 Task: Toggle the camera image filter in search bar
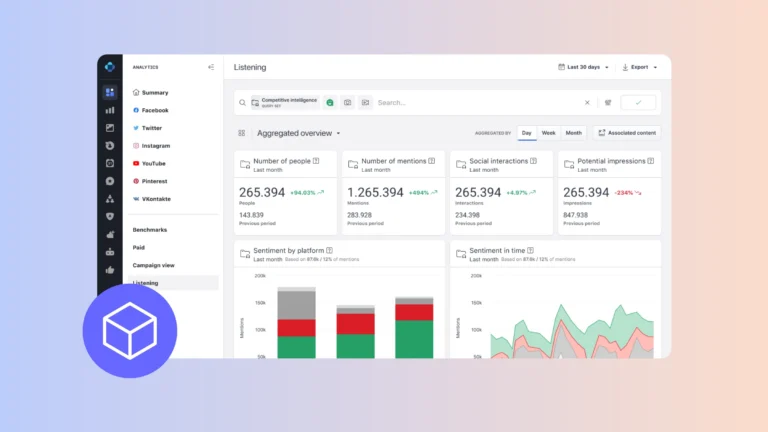[348, 102]
